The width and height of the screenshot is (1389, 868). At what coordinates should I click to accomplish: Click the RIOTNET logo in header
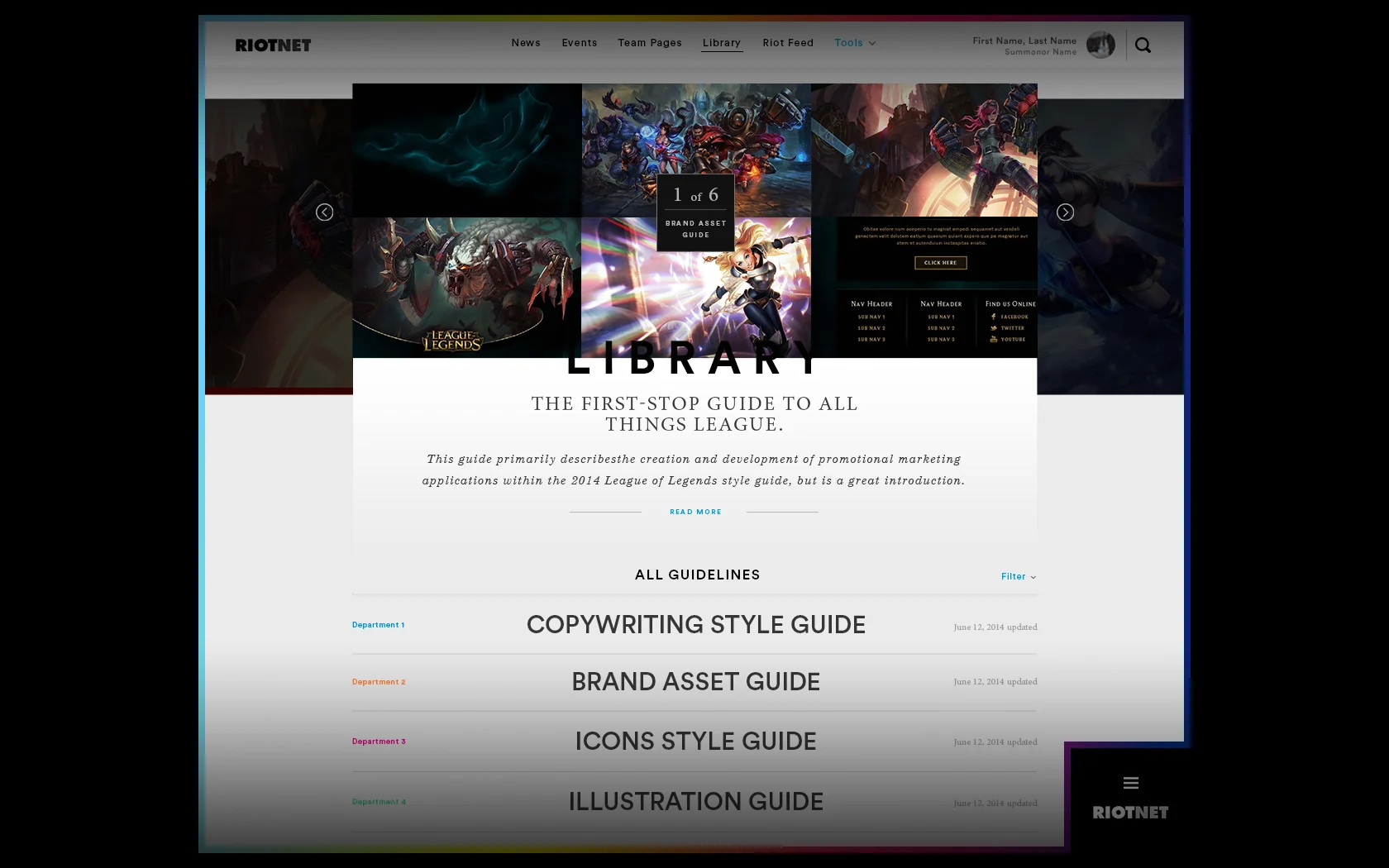click(x=273, y=45)
